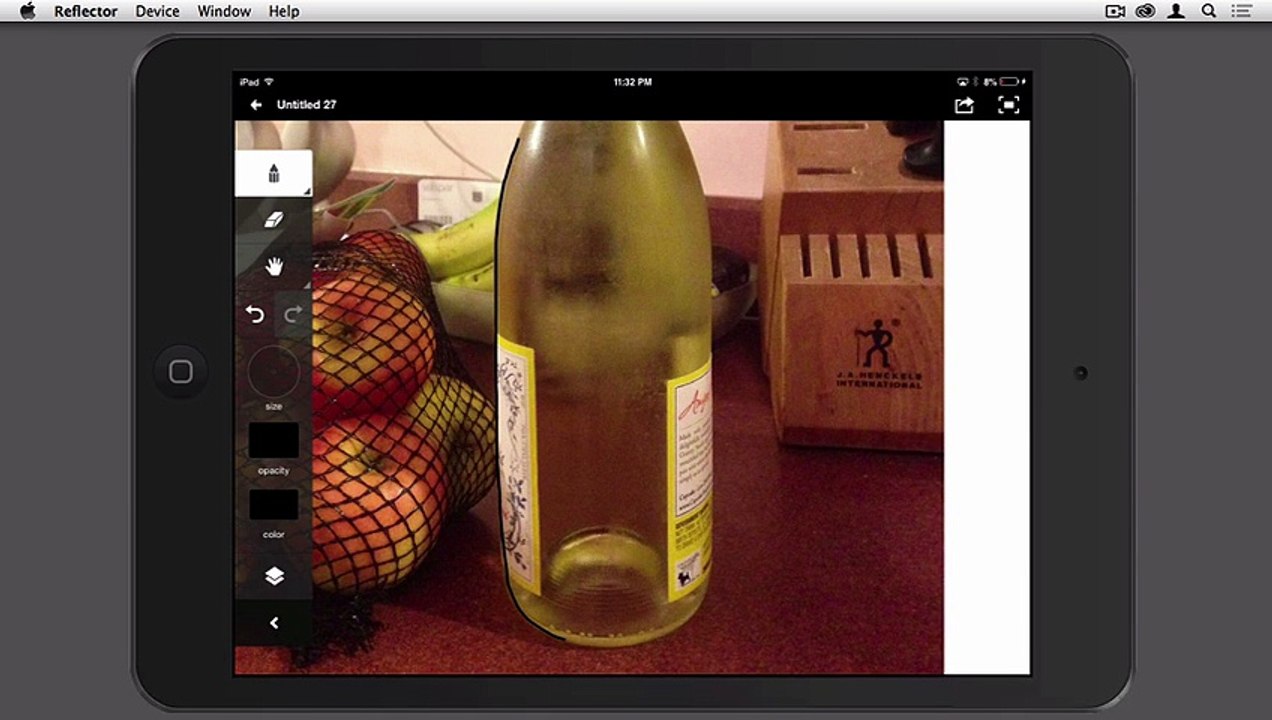1272x720 pixels.
Task: Select the eraser tool
Action: click(x=273, y=220)
